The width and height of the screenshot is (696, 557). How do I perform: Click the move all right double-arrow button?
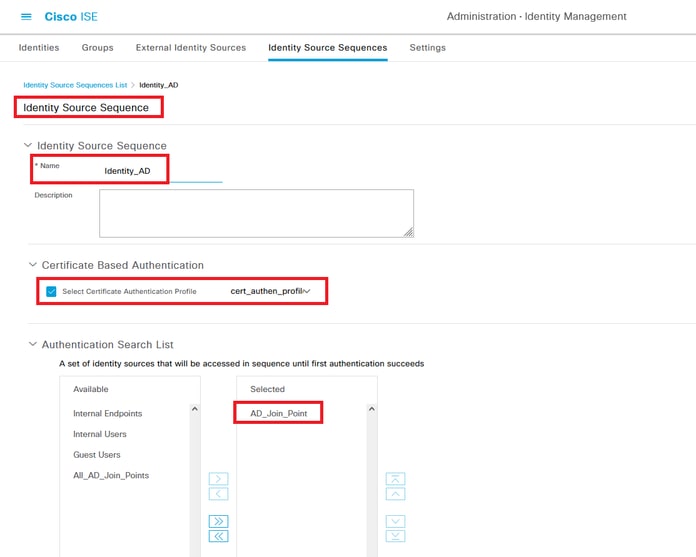218,521
